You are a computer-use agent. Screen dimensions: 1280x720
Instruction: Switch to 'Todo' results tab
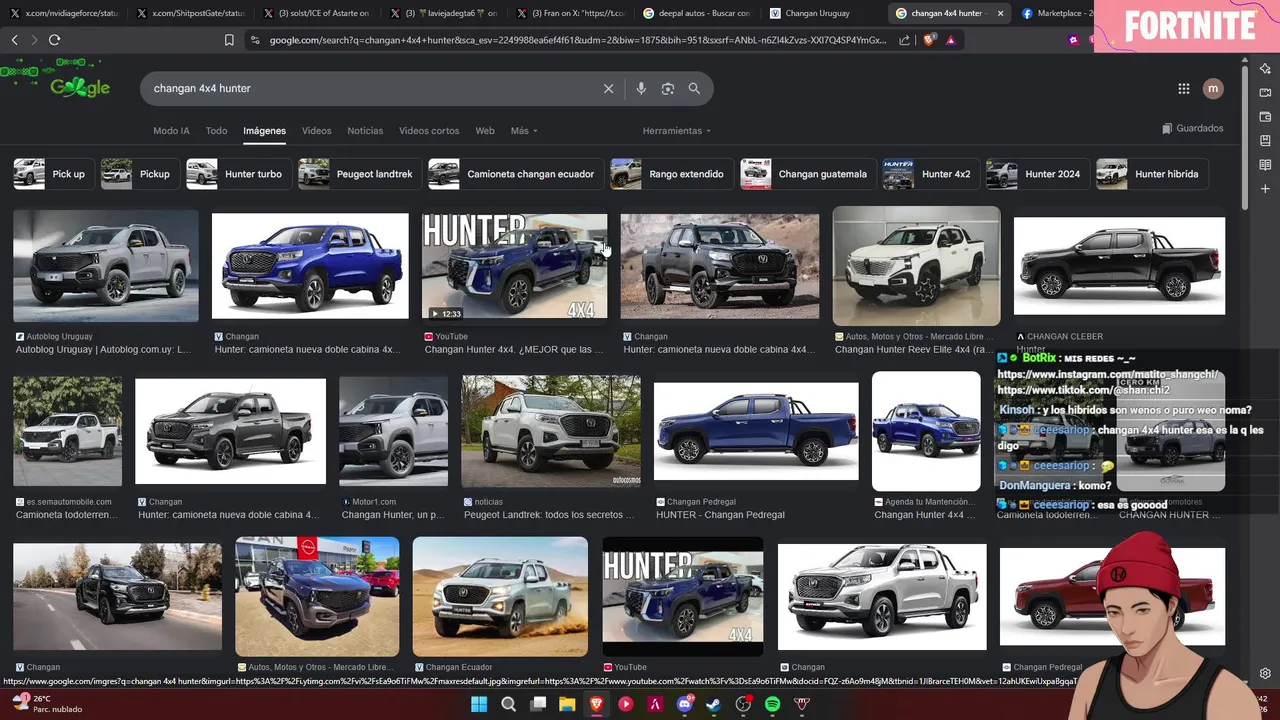point(216,131)
